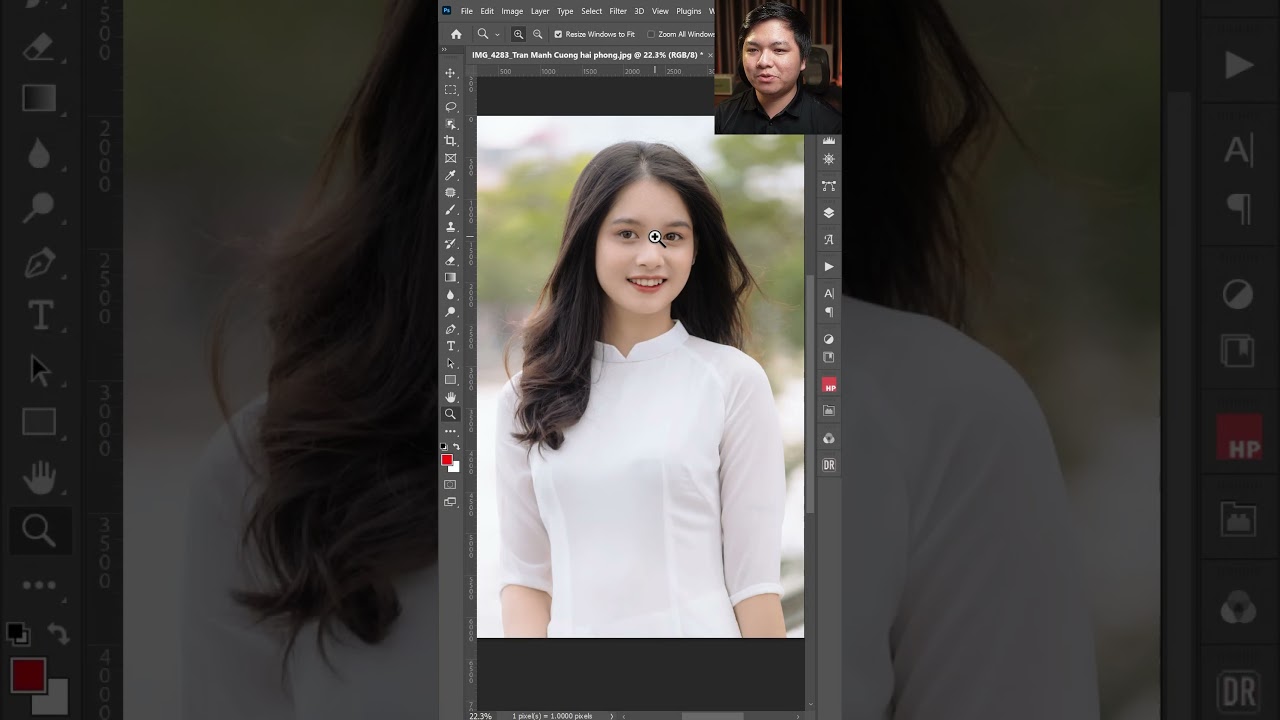Image resolution: width=1280 pixels, height=720 pixels.
Task: Expand the status bar info arrow
Action: [x=612, y=716]
